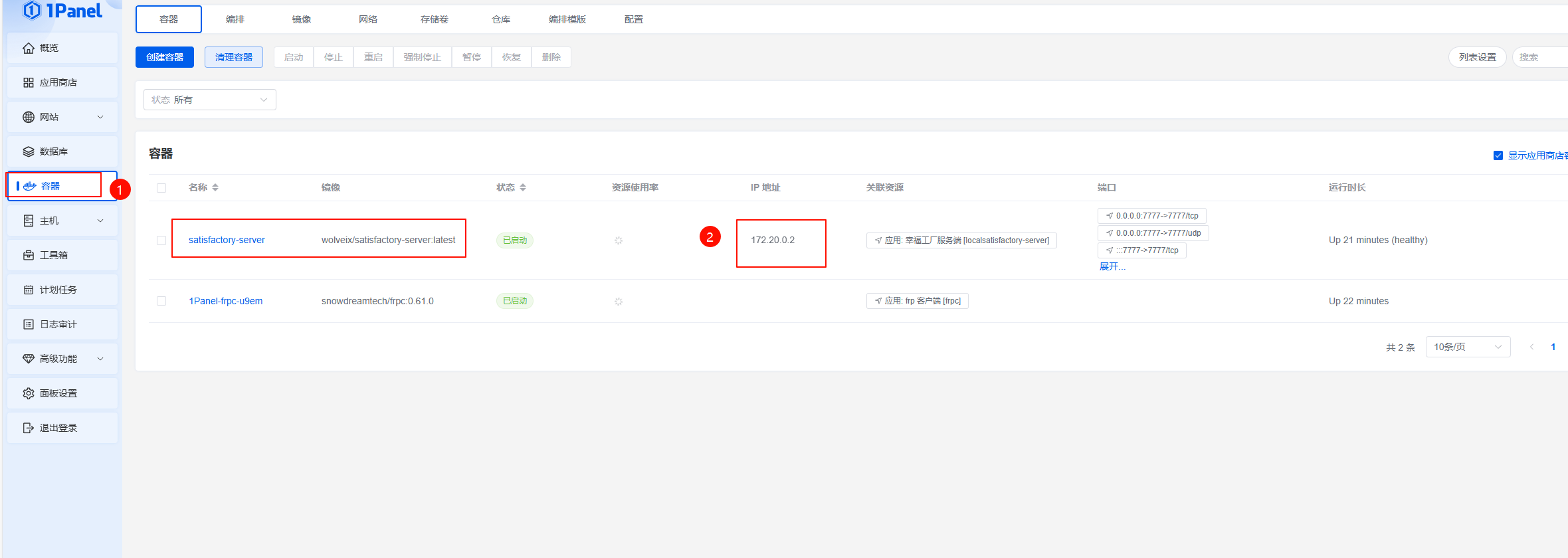Click the 数据库 layers icon
The width and height of the screenshot is (1568, 558).
click(x=29, y=151)
